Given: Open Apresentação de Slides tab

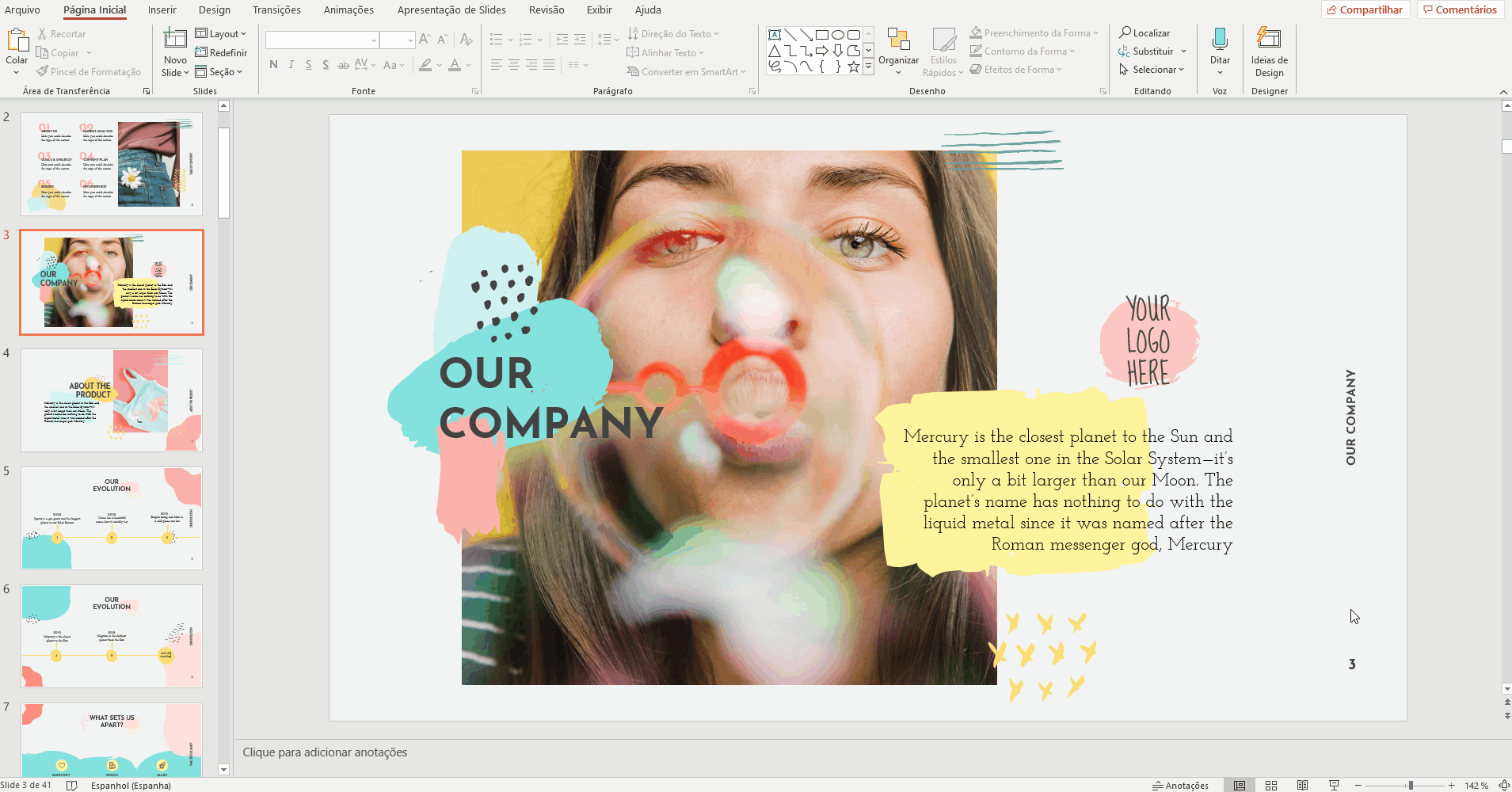Looking at the screenshot, I should point(451,10).
